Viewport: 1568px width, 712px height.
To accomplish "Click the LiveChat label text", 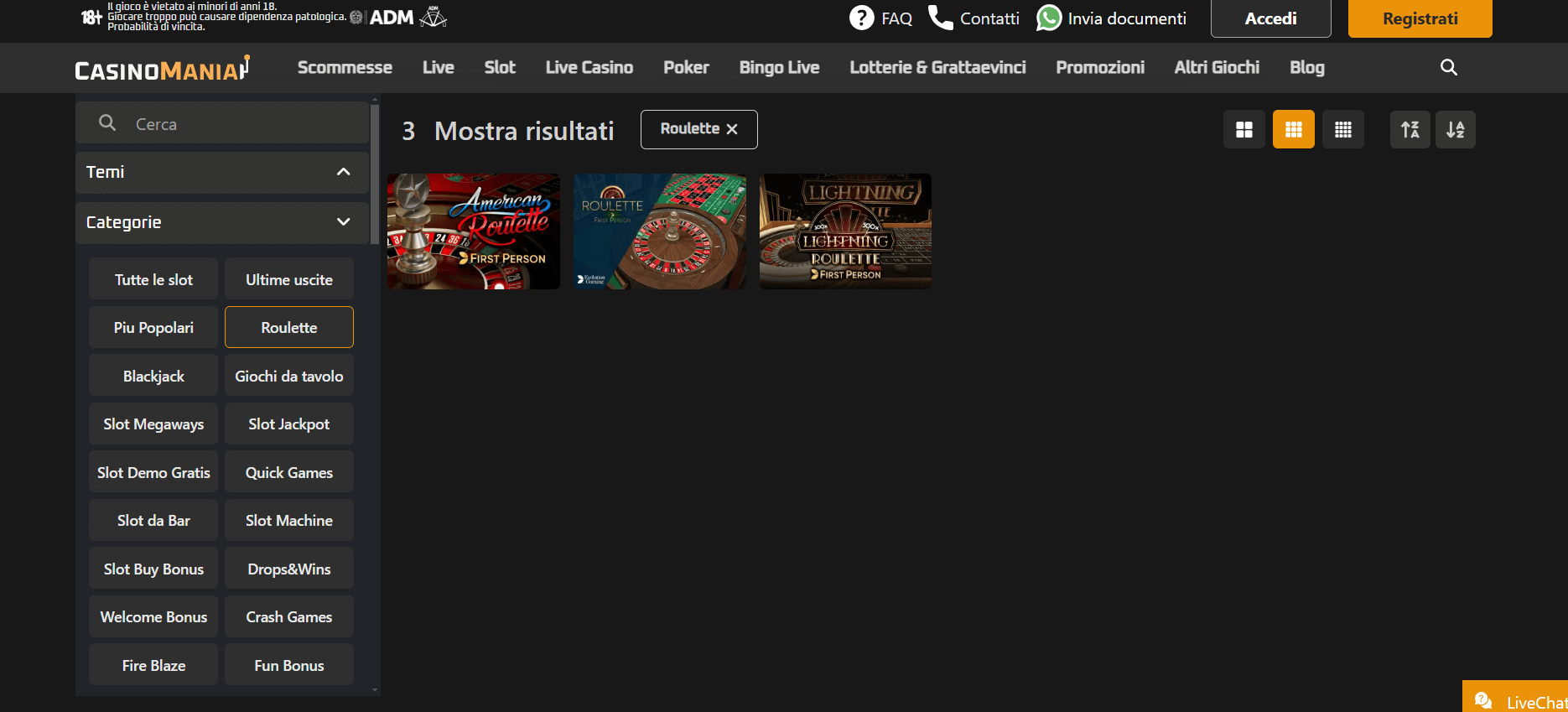I will coord(1536,703).
